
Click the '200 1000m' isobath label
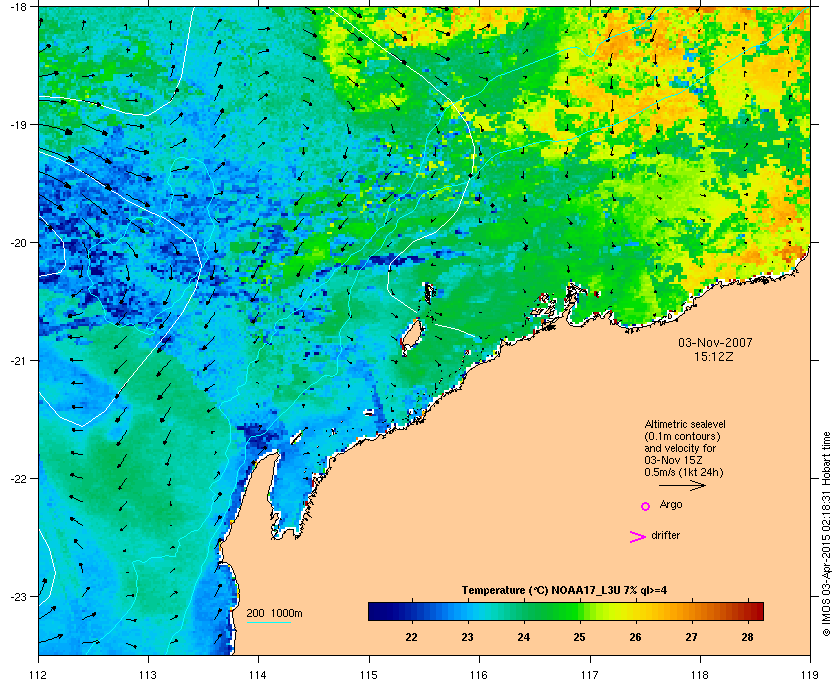(274, 613)
